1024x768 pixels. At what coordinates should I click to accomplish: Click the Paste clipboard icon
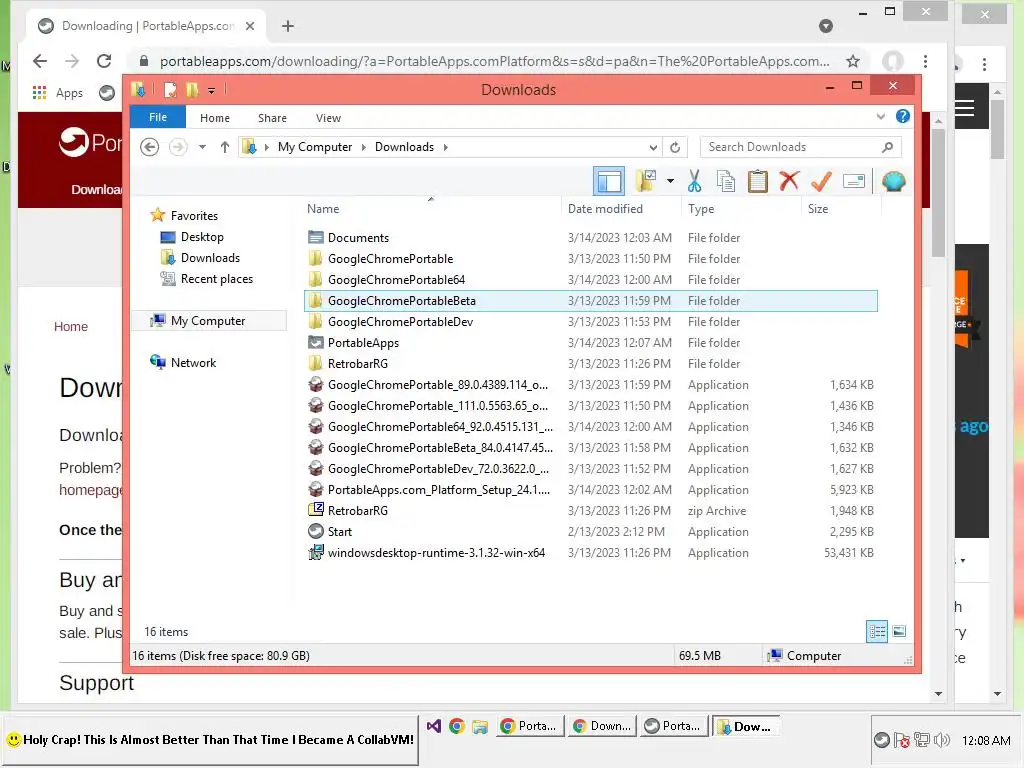tap(758, 181)
